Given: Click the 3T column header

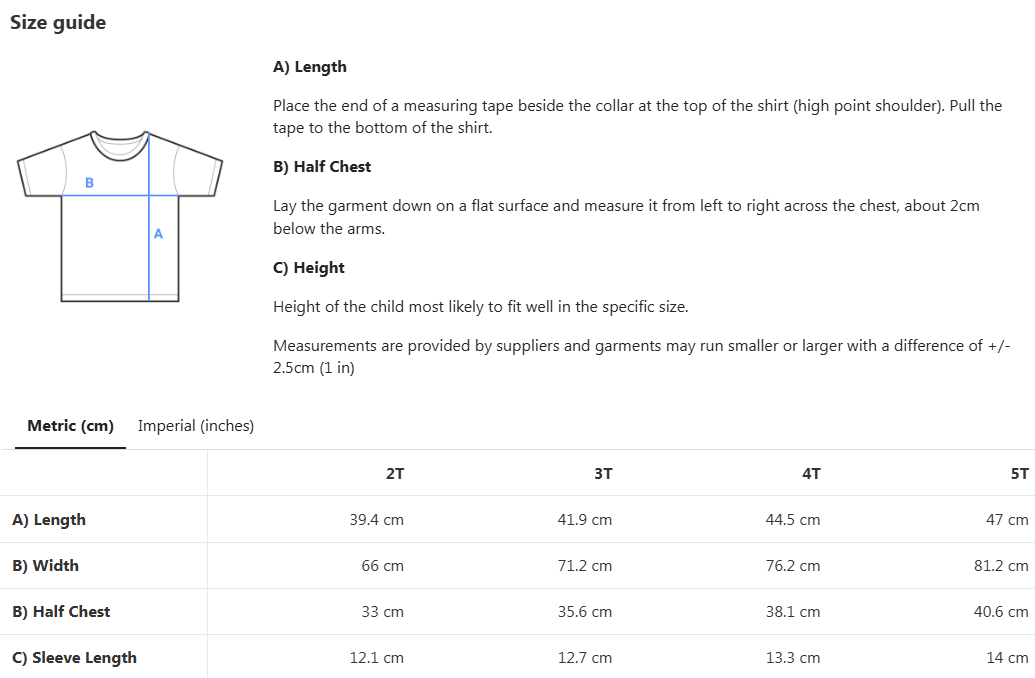Looking at the screenshot, I should pos(603,473).
